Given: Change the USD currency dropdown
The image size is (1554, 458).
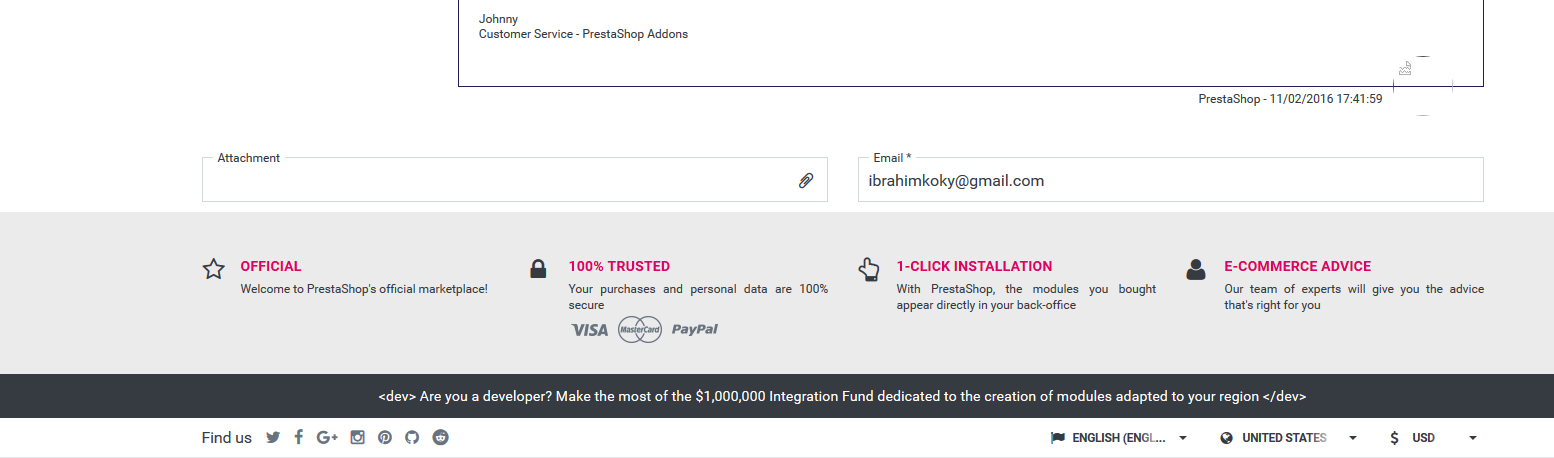Looking at the screenshot, I should click(1433, 438).
